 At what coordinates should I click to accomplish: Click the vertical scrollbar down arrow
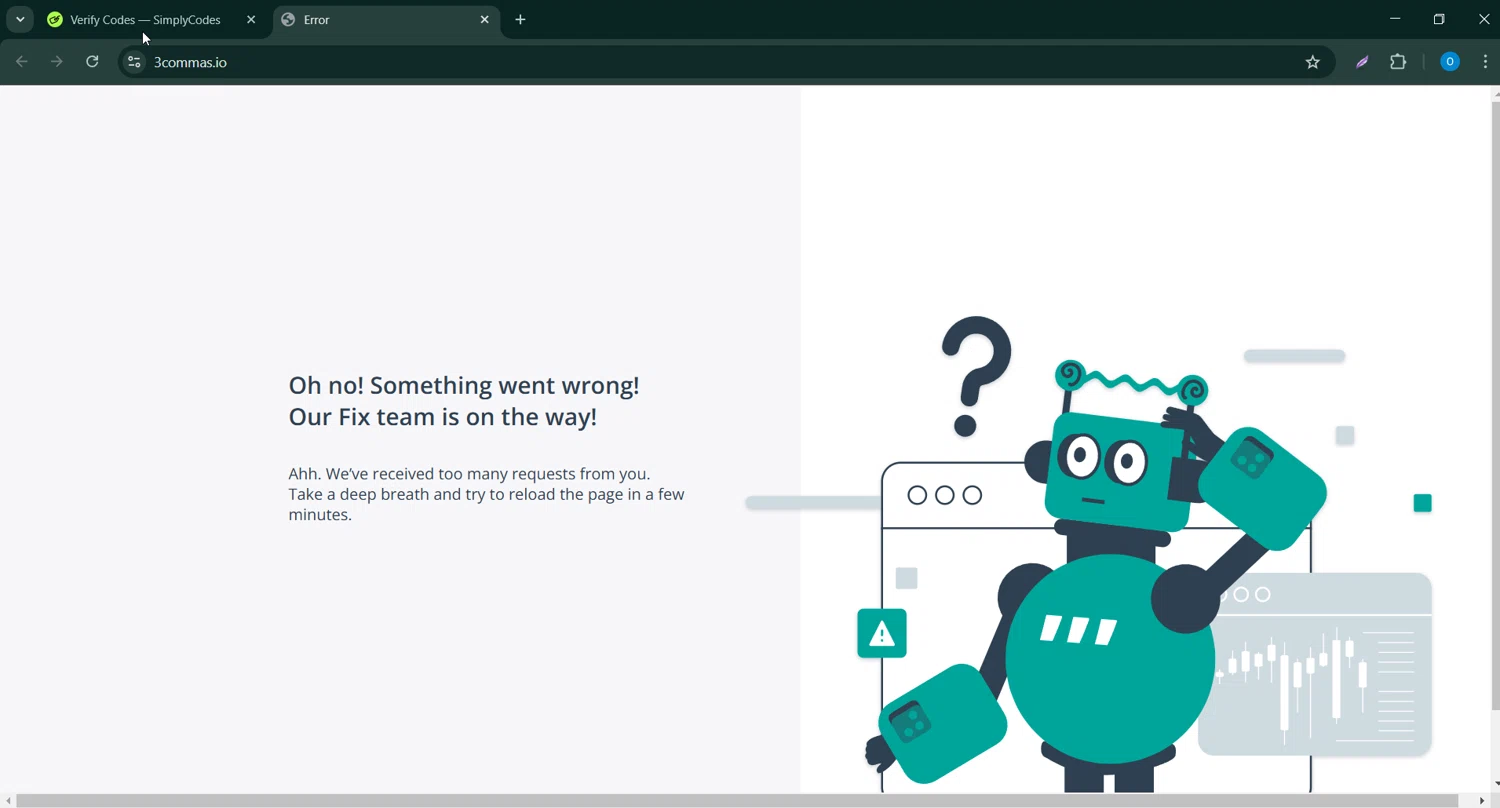click(1495, 785)
